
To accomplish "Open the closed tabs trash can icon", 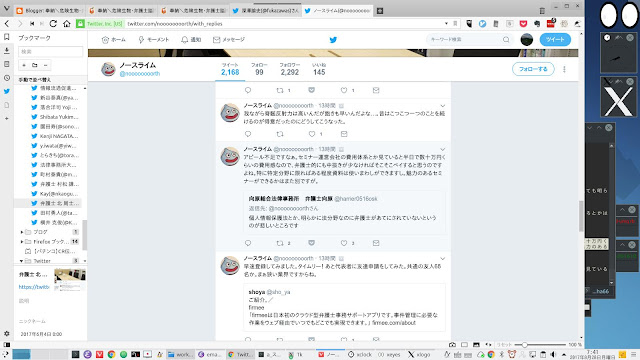I will (542, 11).
